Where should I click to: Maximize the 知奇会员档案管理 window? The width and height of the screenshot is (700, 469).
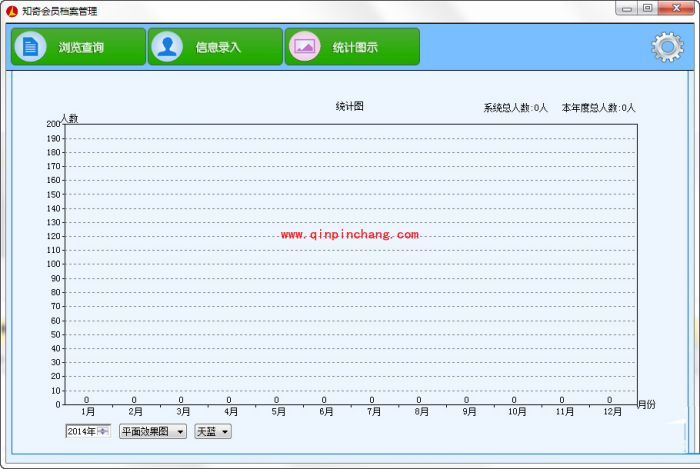[x=647, y=8]
